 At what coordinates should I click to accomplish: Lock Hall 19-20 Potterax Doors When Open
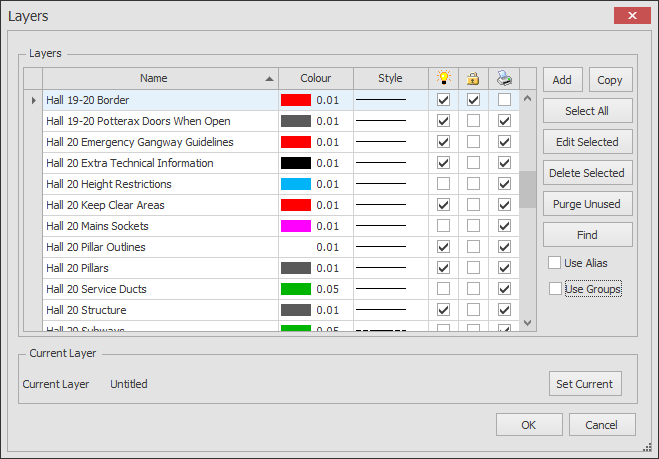pos(473,121)
